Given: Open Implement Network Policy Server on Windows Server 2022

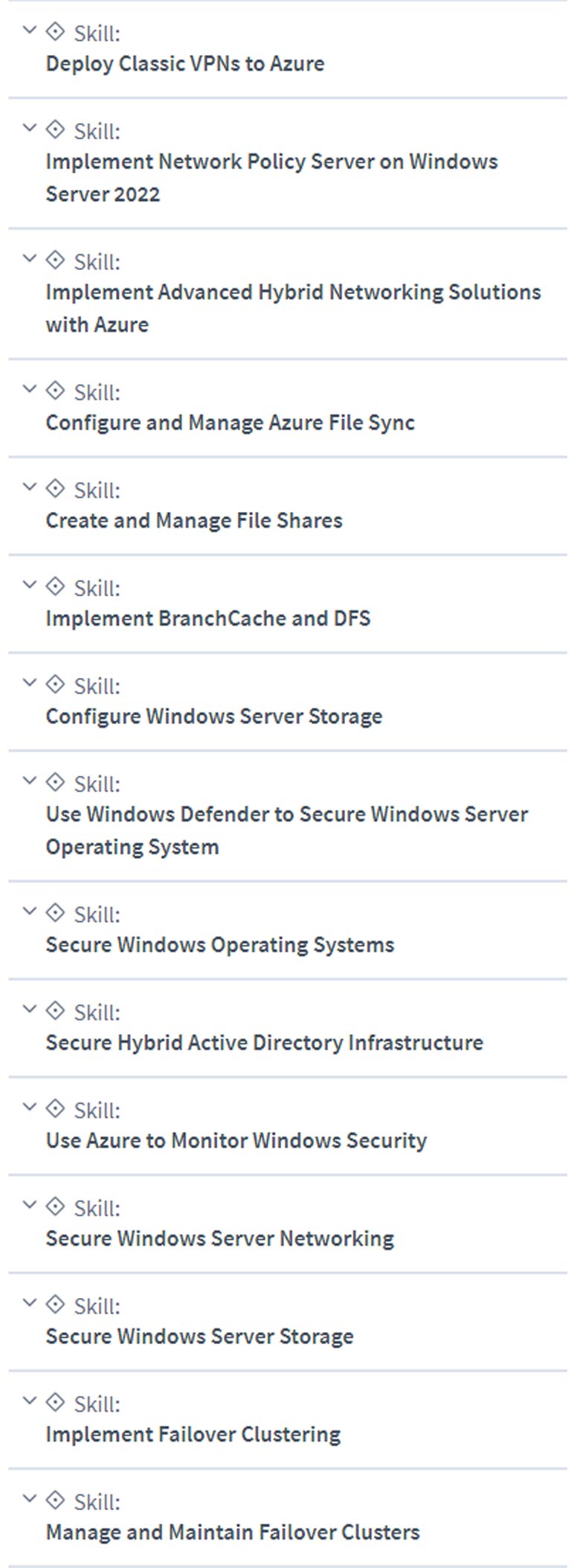Looking at the screenshot, I should (x=271, y=178).
